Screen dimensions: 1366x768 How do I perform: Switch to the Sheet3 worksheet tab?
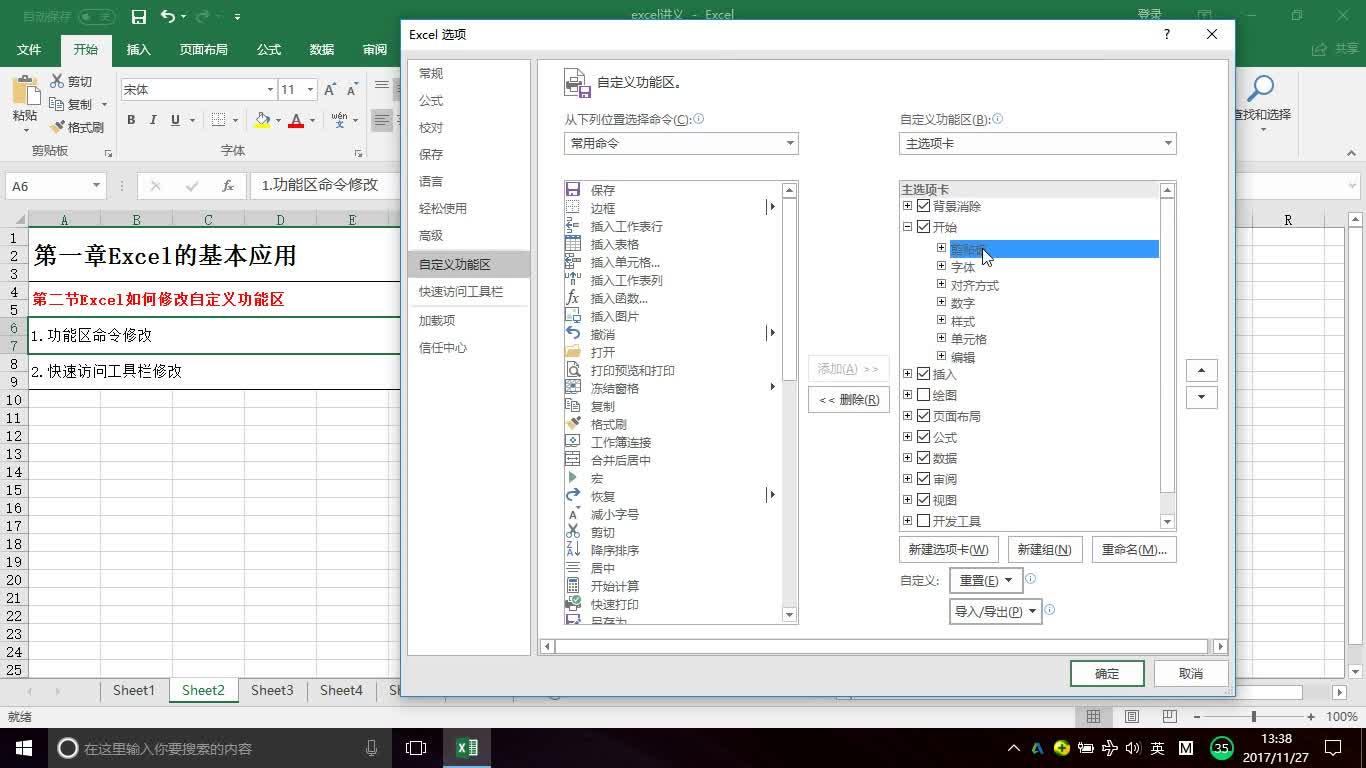tap(272, 690)
